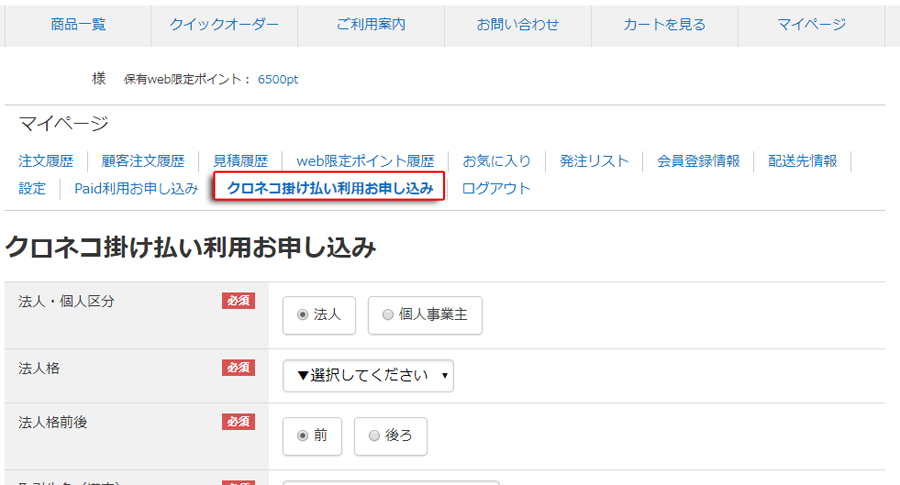The height and width of the screenshot is (485, 900).
Task: Click the 法人格前後 field label
Action: (53, 422)
